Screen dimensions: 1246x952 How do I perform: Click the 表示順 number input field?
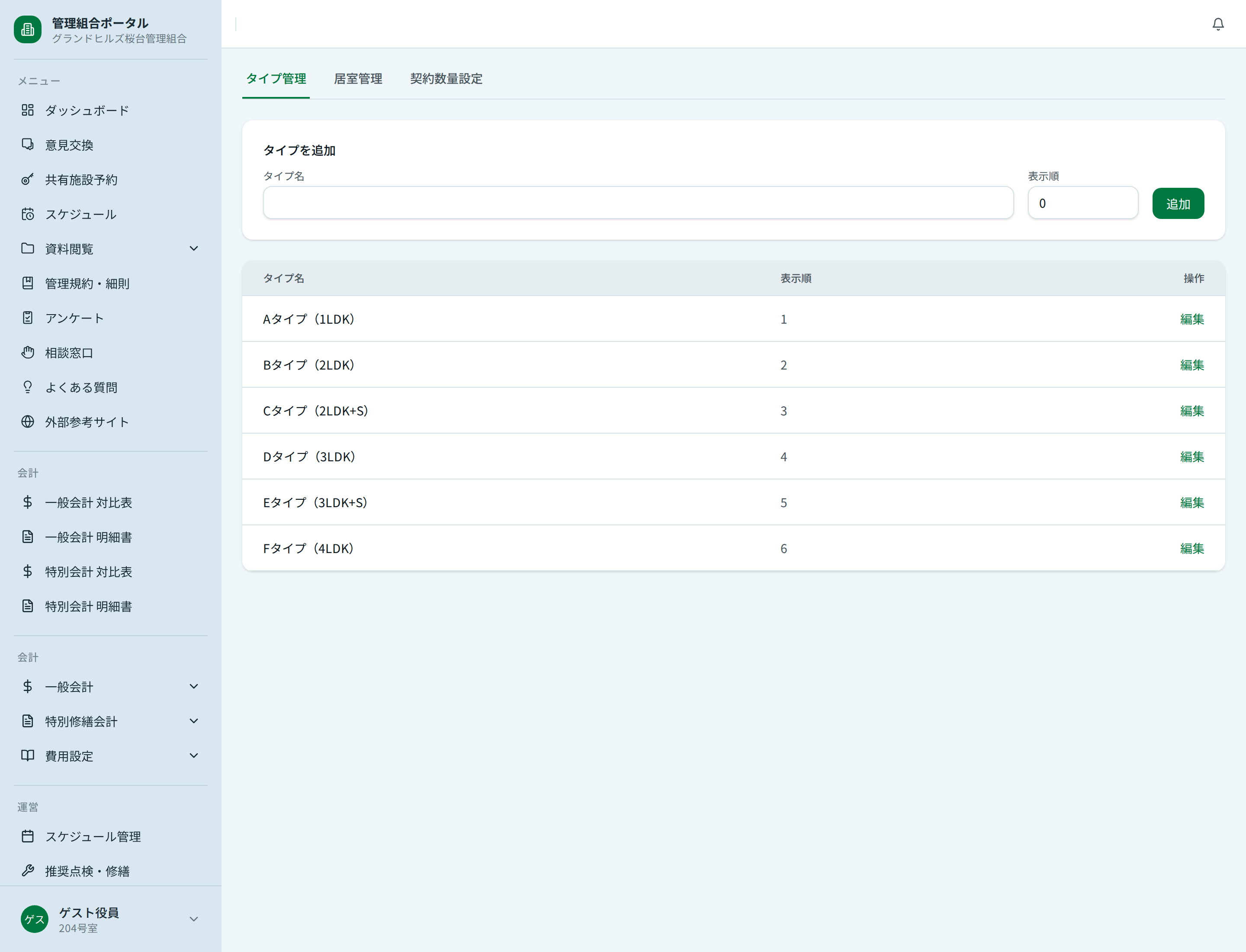[x=1082, y=203]
